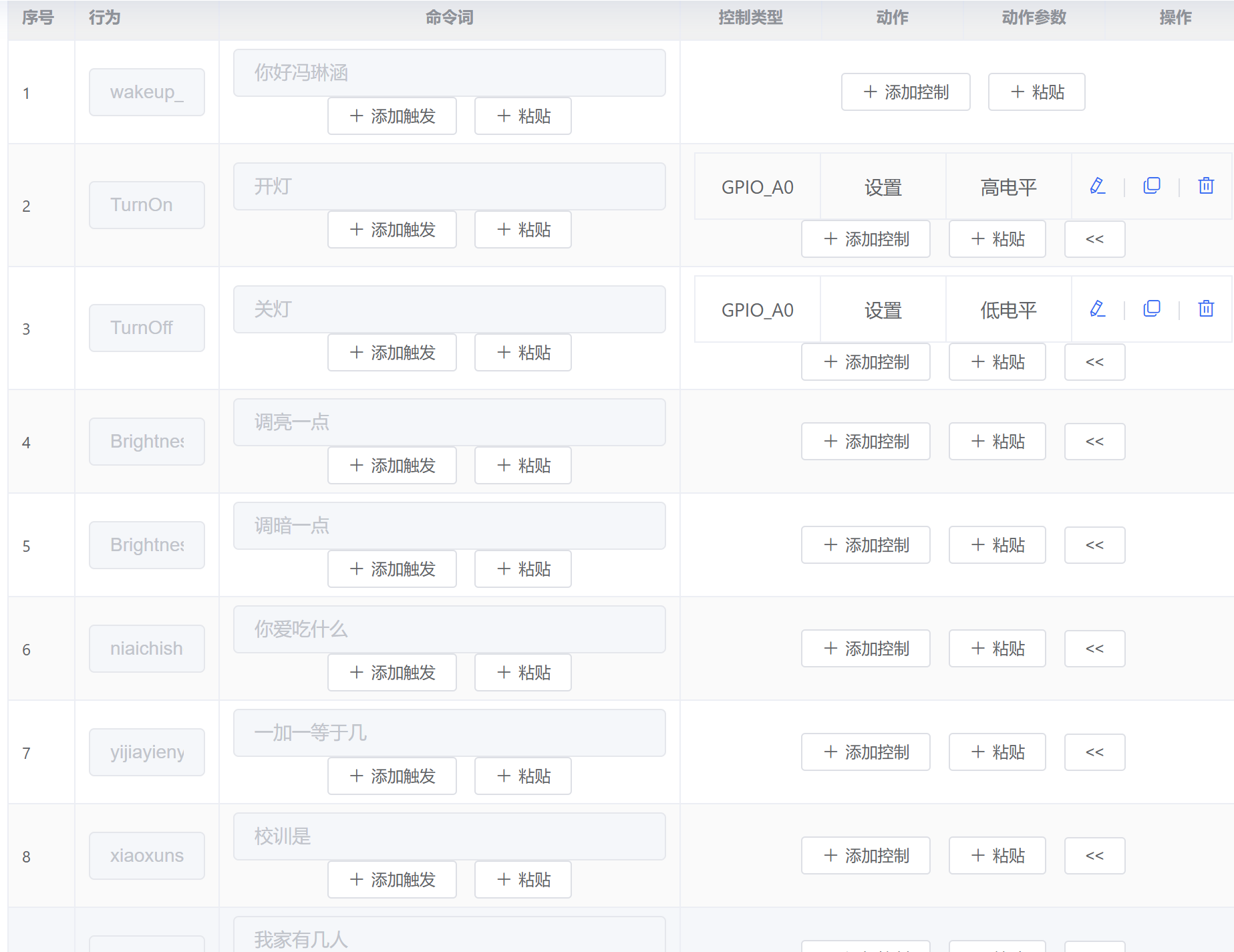The height and width of the screenshot is (952, 1234).
Task: Click 粘贴 next to 添加控制 in row 1
Action: point(1036,92)
